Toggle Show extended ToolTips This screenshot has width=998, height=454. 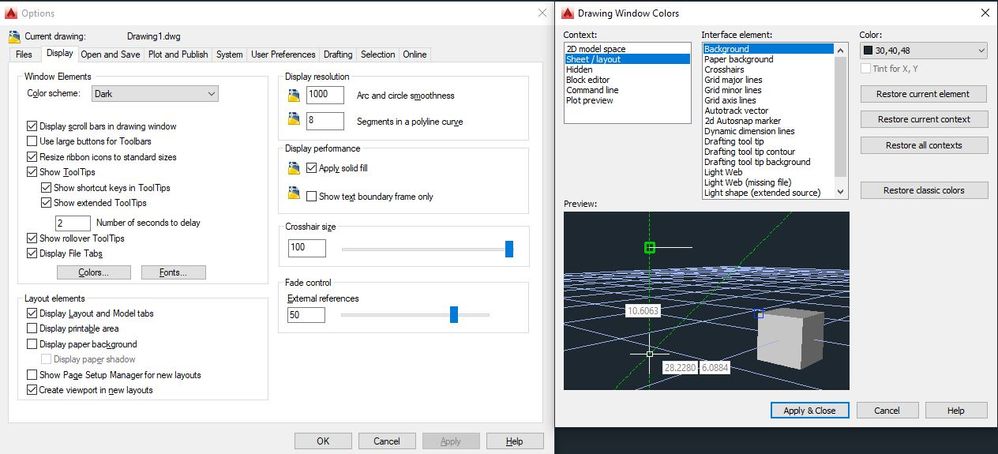click(46, 203)
